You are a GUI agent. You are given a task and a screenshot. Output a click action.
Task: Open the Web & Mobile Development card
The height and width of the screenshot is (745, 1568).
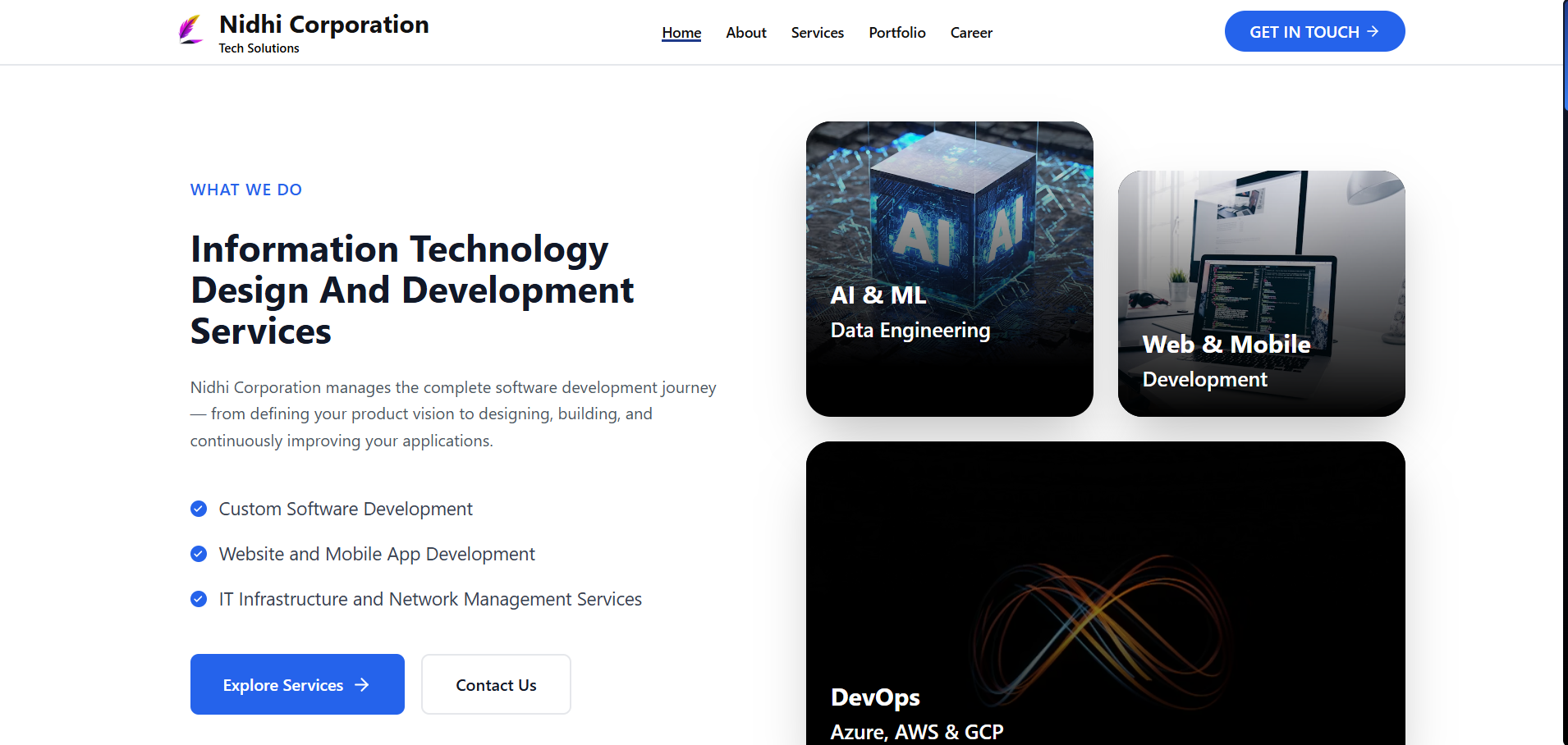pyautogui.click(x=1261, y=293)
